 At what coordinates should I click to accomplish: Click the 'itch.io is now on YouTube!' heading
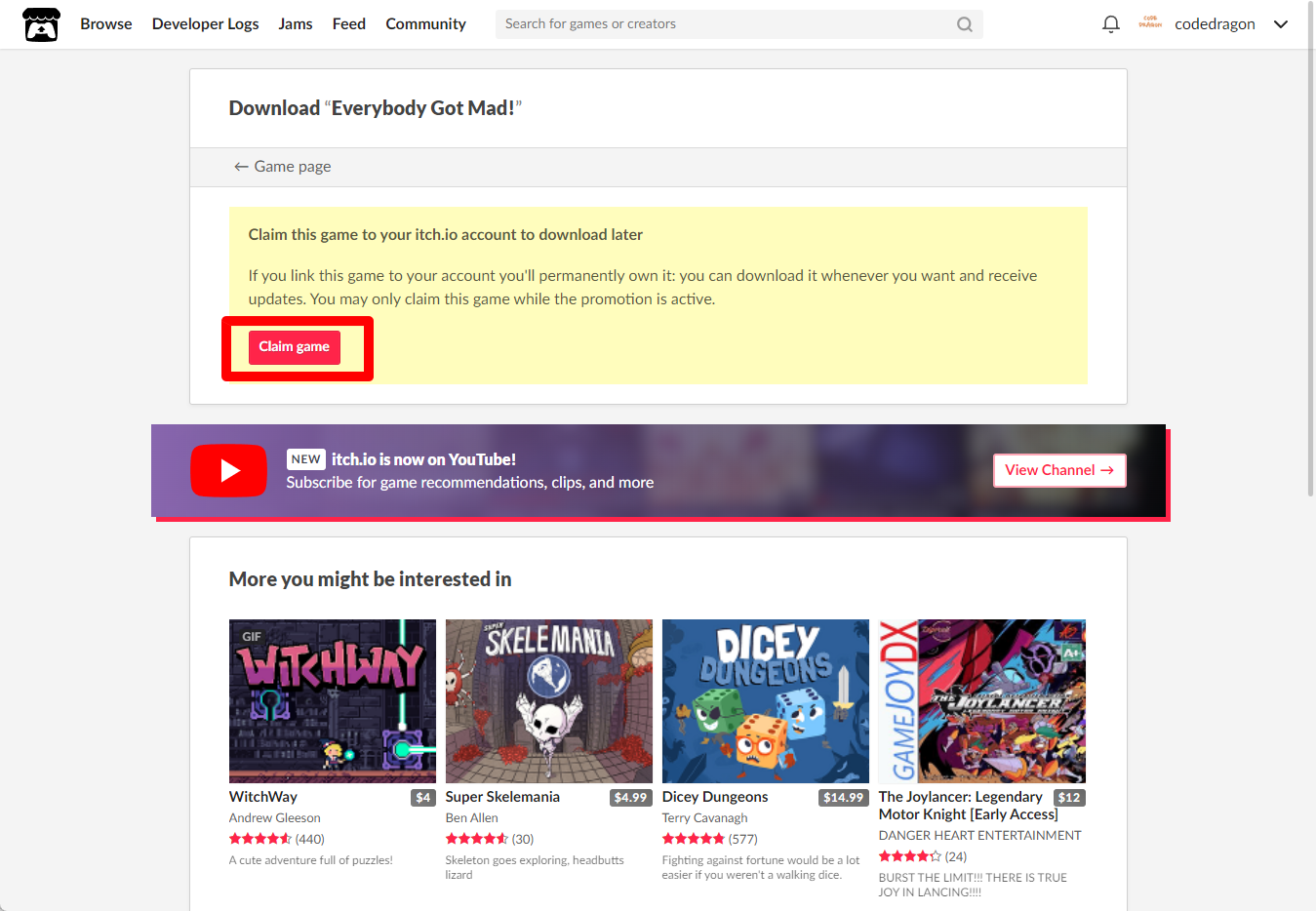(x=423, y=459)
